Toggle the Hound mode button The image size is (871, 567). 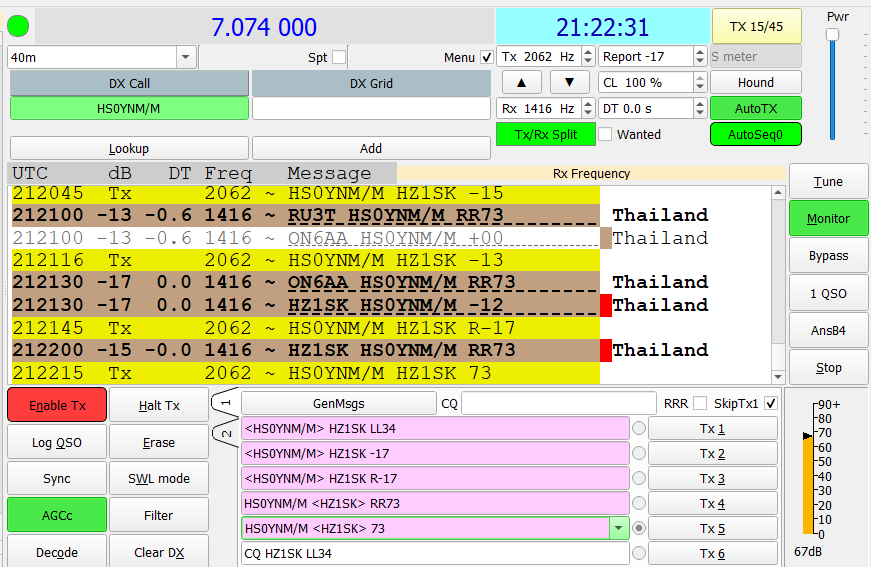click(x=755, y=83)
